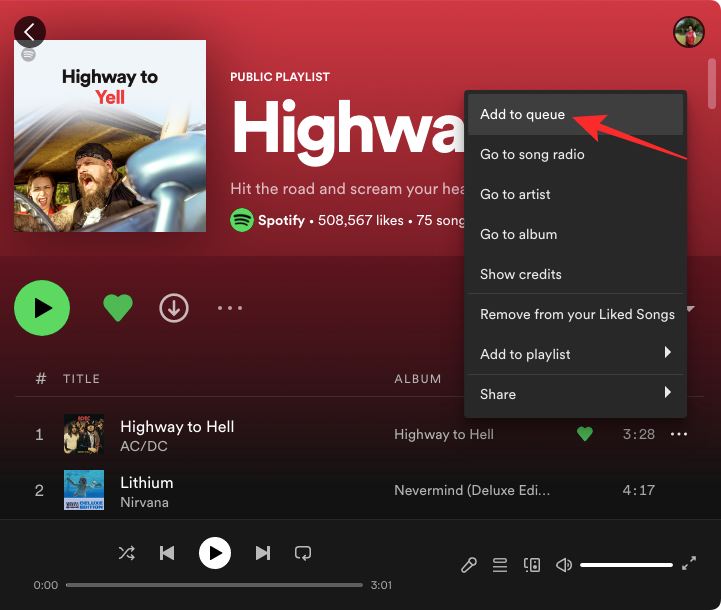This screenshot has height=610, width=721.
Task: Click the 0:00 elapsed time
Action: pyautogui.click(x=46, y=585)
